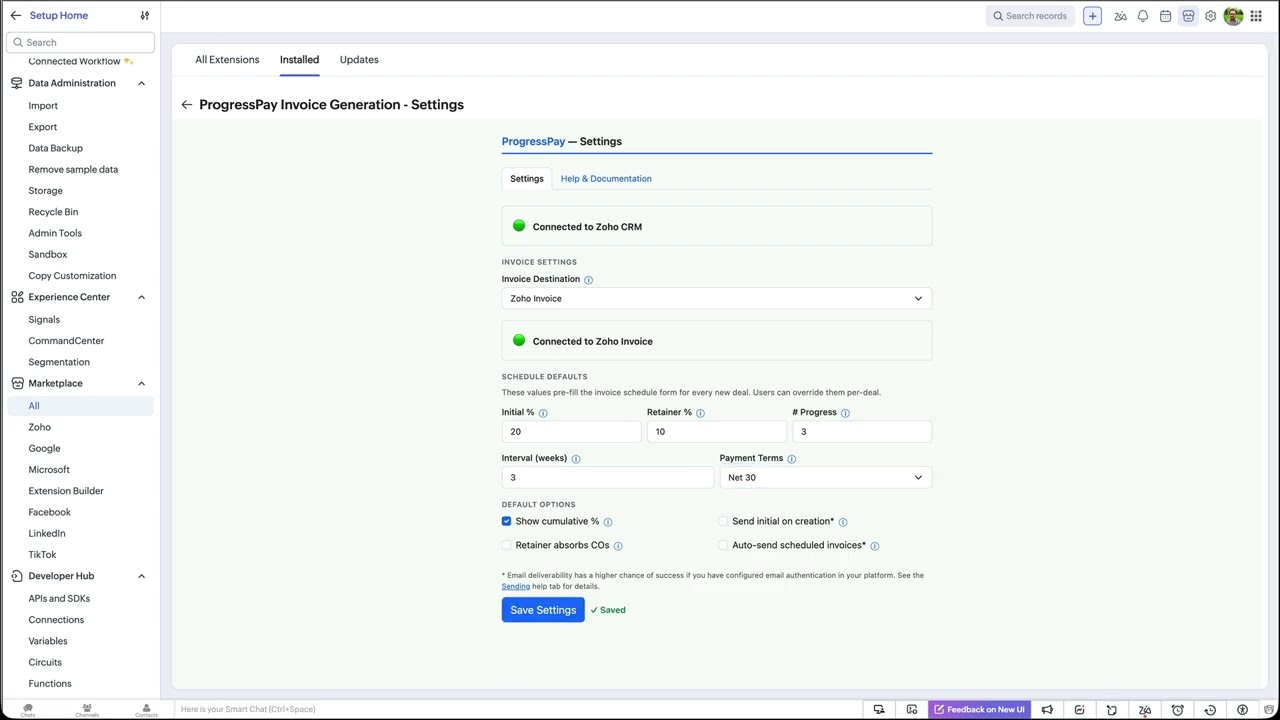Click the back arrow next to Setup Home
This screenshot has height=720, width=1280.
tap(15, 16)
